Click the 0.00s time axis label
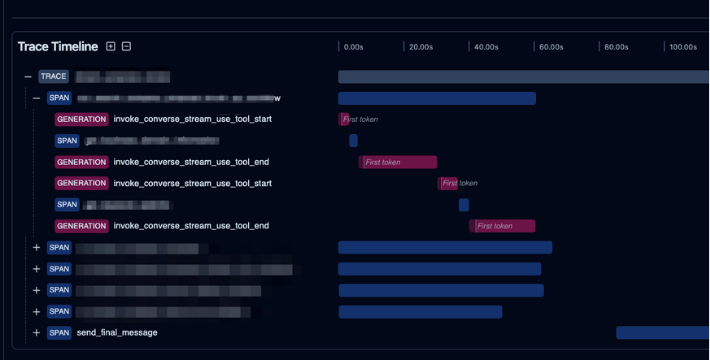The image size is (710, 360). [x=353, y=47]
